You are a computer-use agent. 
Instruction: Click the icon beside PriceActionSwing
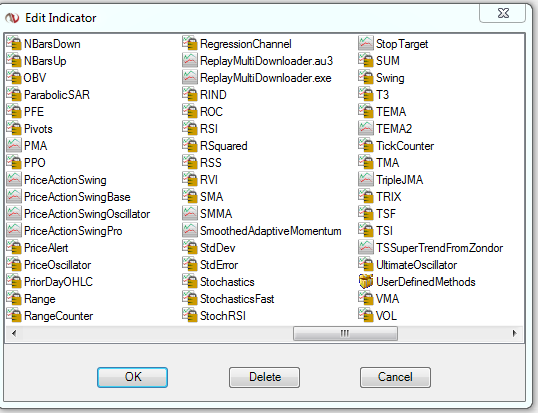pyautogui.click(x=14, y=179)
